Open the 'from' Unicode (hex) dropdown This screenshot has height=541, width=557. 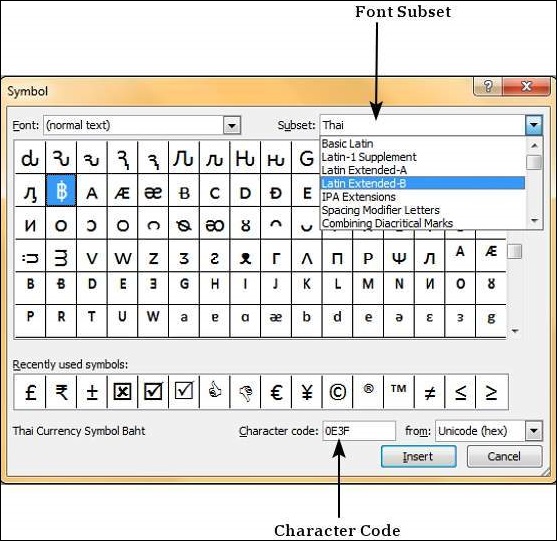tap(534, 431)
